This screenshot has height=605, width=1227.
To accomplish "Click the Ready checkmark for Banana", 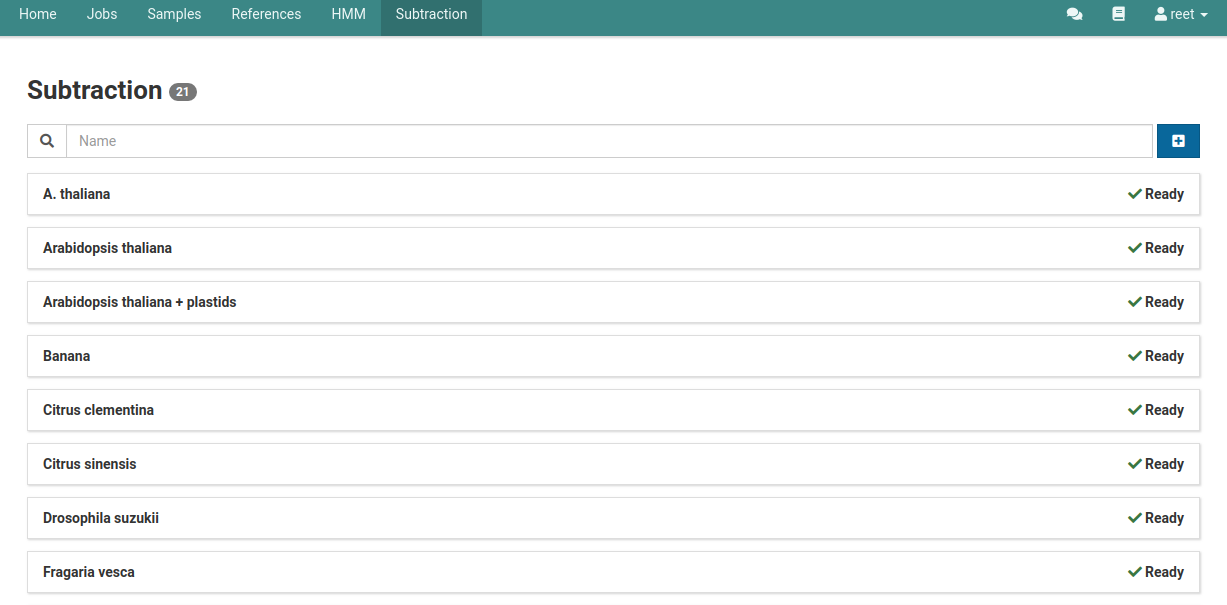I will (x=1135, y=356).
